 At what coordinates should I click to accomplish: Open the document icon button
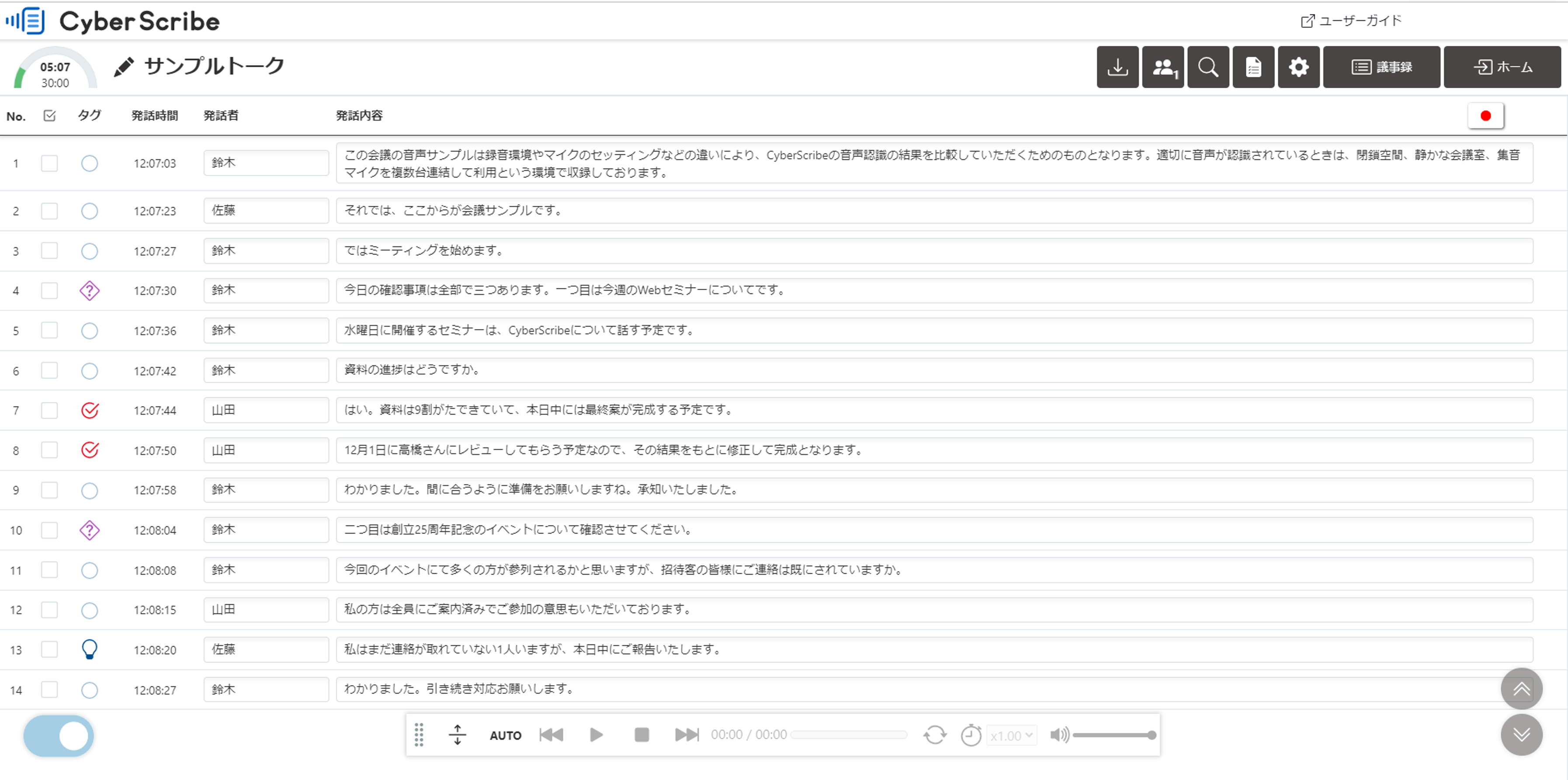(x=1252, y=67)
